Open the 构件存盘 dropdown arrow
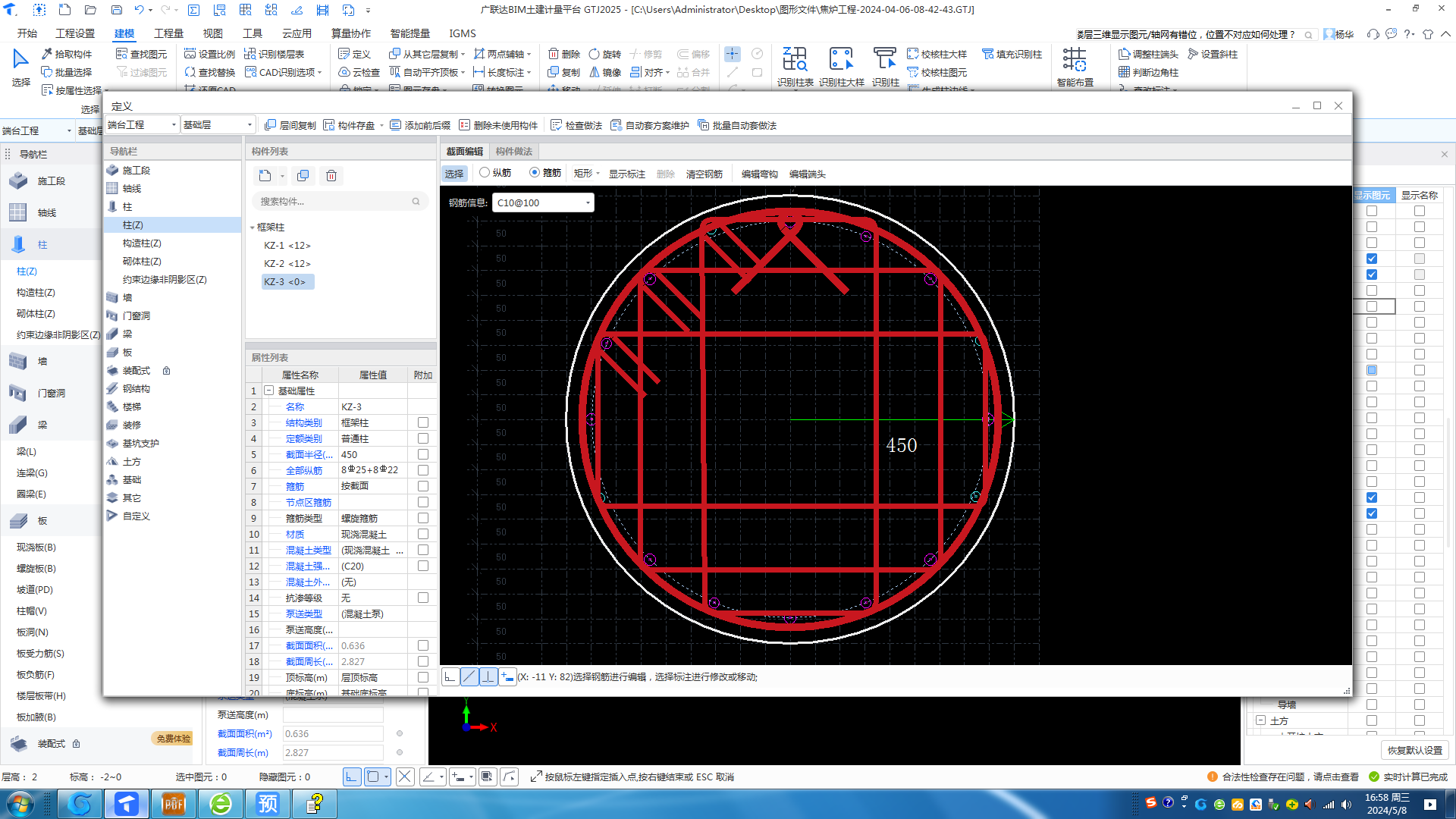 (381, 126)
